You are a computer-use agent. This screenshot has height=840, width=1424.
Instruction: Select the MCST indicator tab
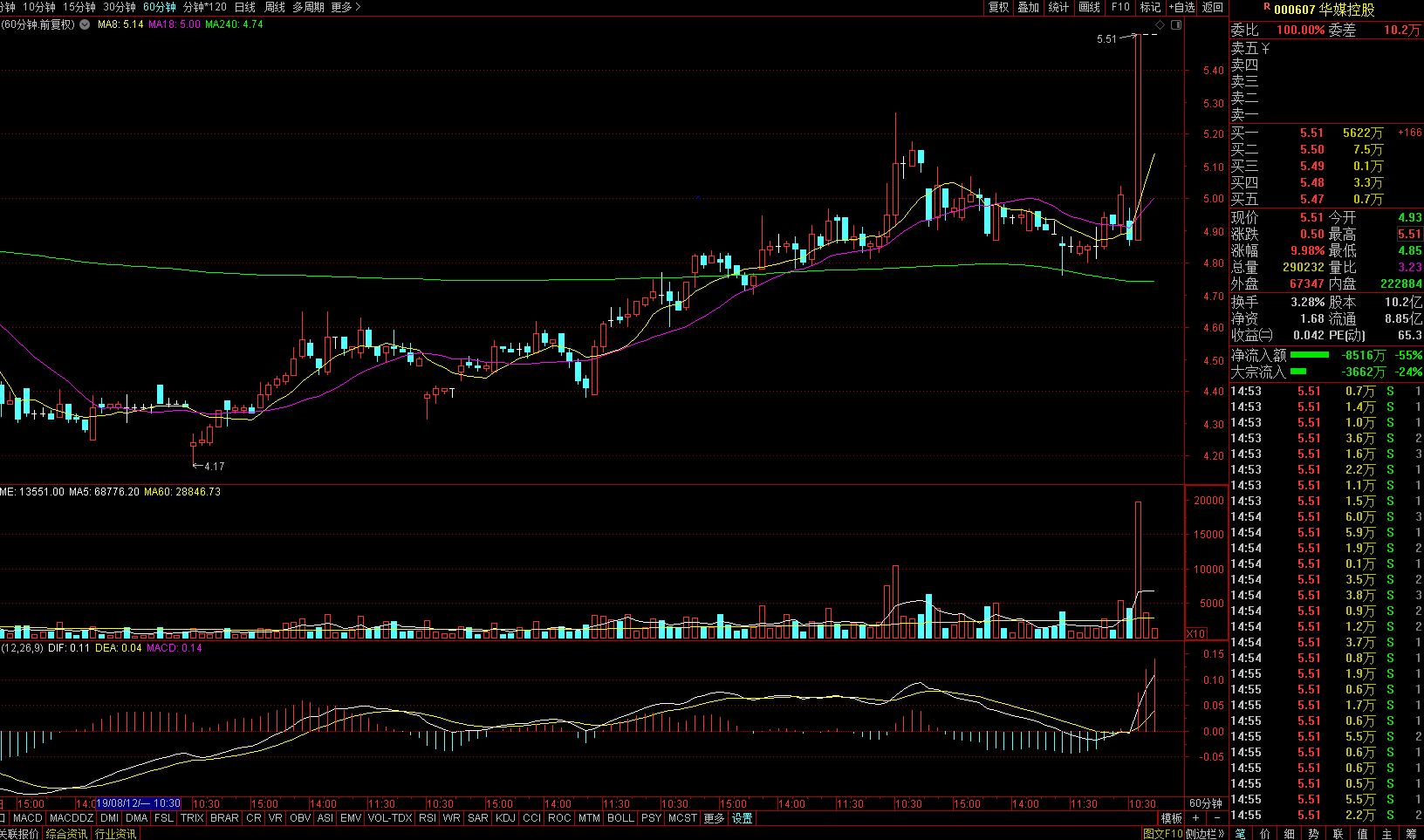point(682,818)
